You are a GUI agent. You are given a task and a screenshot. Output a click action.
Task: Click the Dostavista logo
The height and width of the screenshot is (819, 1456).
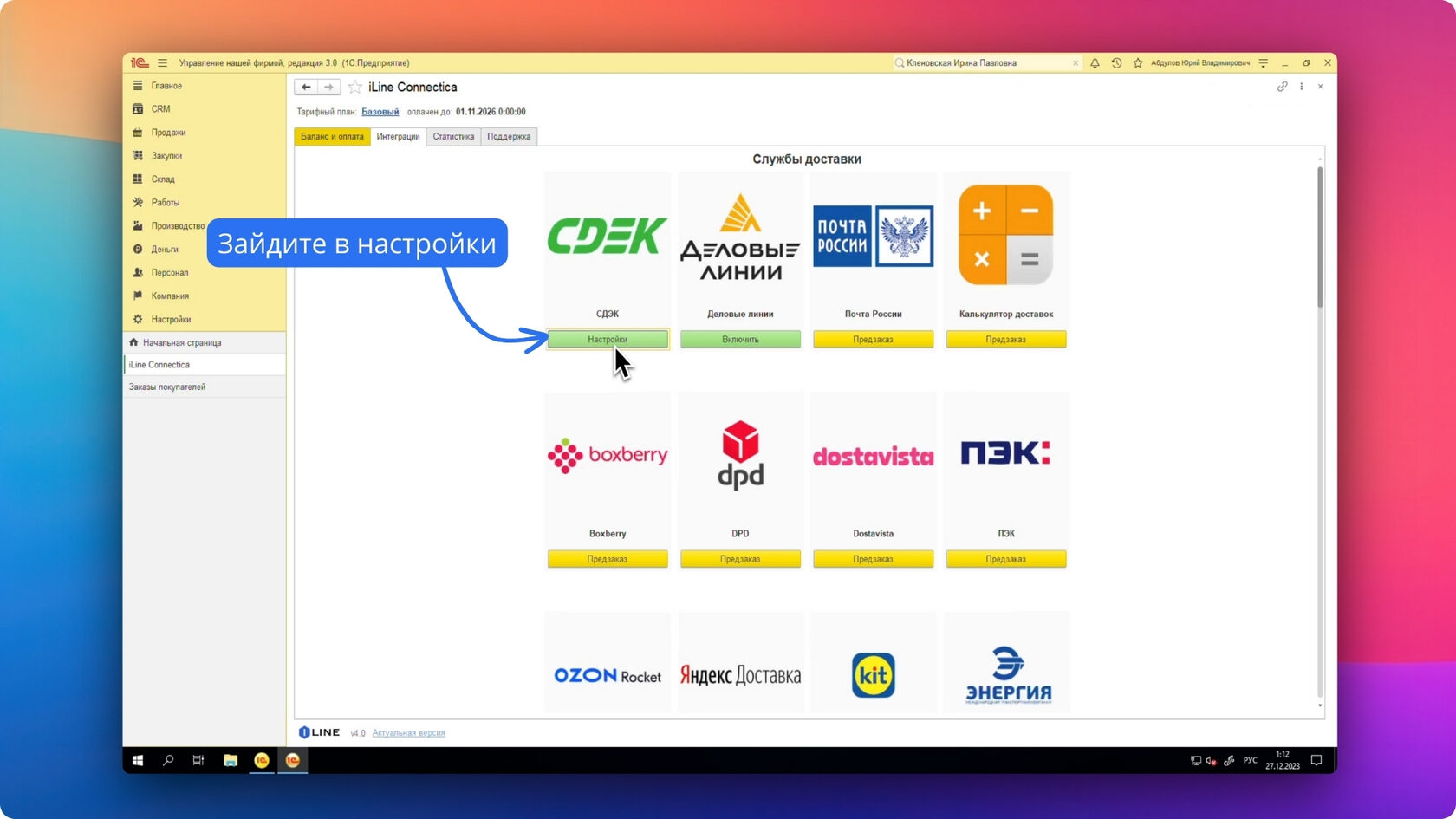[x=873, y=456]
